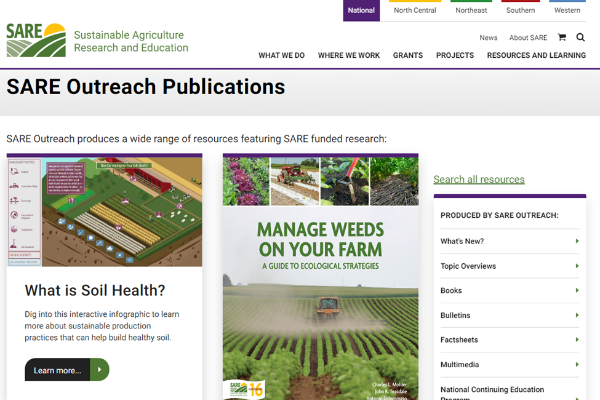This screenshot has width=600, height=400.
Task: Click the PRODUCED BY SARE OUTREACH heading
Action: pyautogui.click(x=499, y=216)
